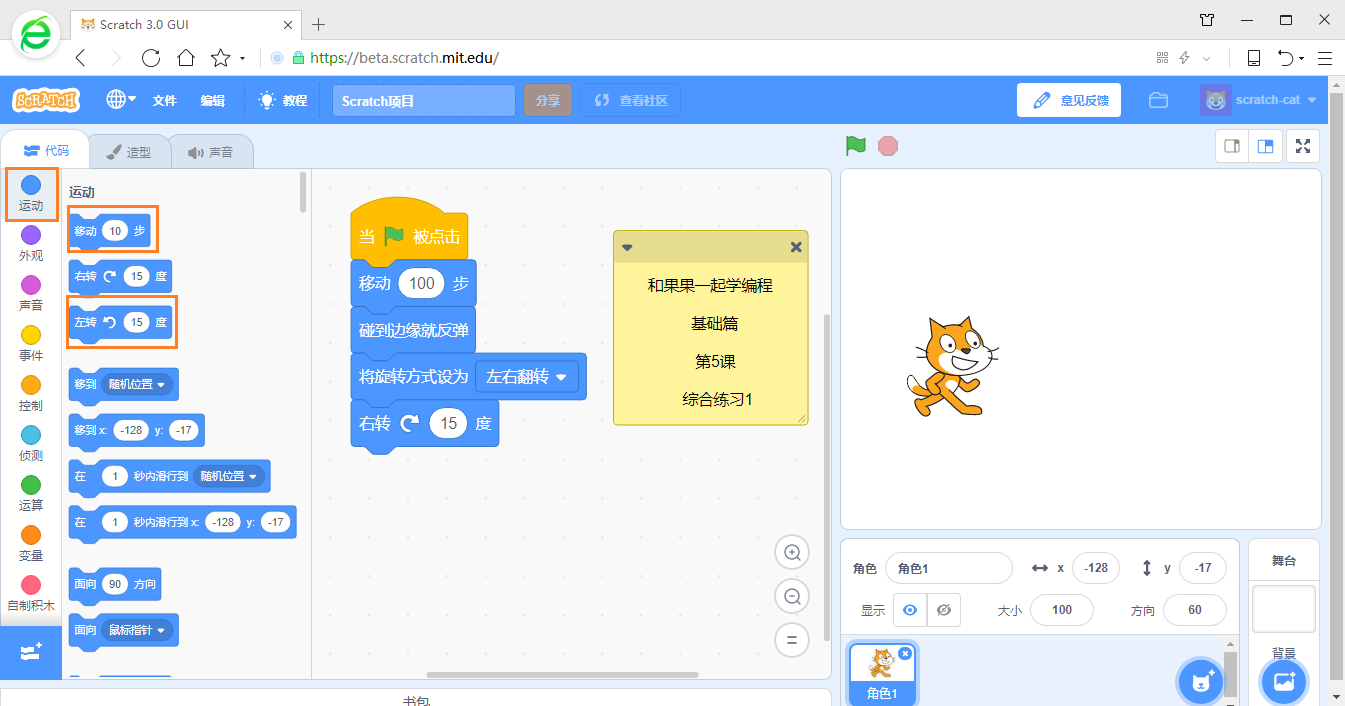
Task: Close the yellow comment note
Action: click(796, 247)
